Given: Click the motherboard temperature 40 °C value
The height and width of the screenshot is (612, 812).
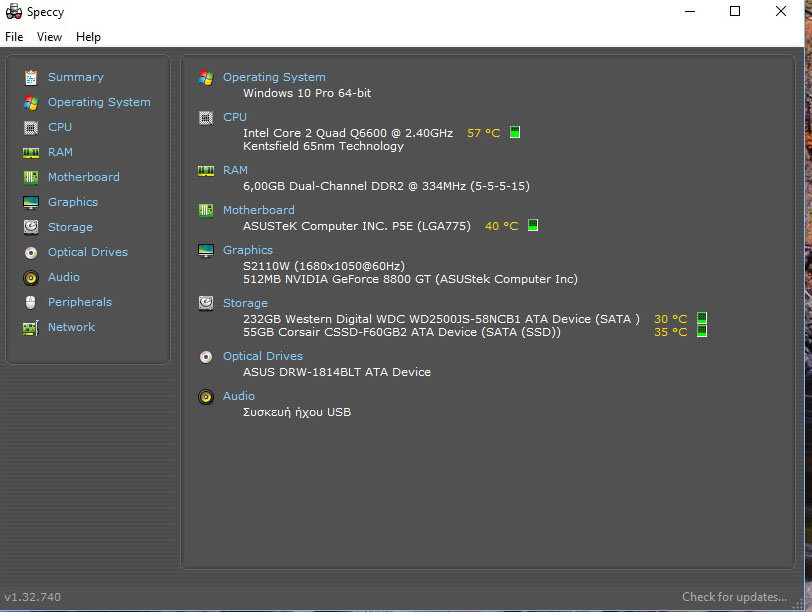Looking at the screenshot, I should pyautogui.click(x=501, y=226).
